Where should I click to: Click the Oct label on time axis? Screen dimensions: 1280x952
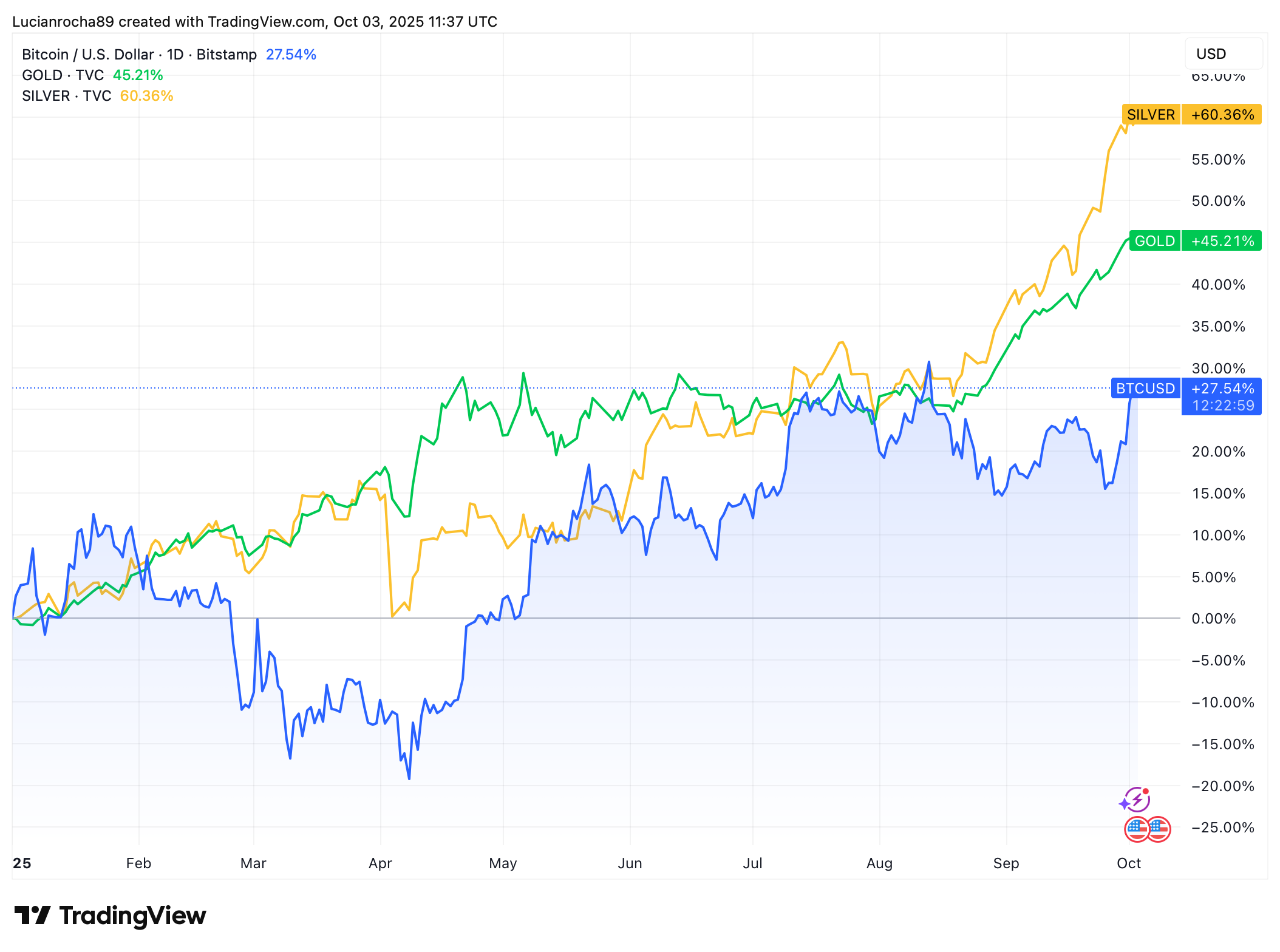pyautogui.click(x=1128, y=863)
